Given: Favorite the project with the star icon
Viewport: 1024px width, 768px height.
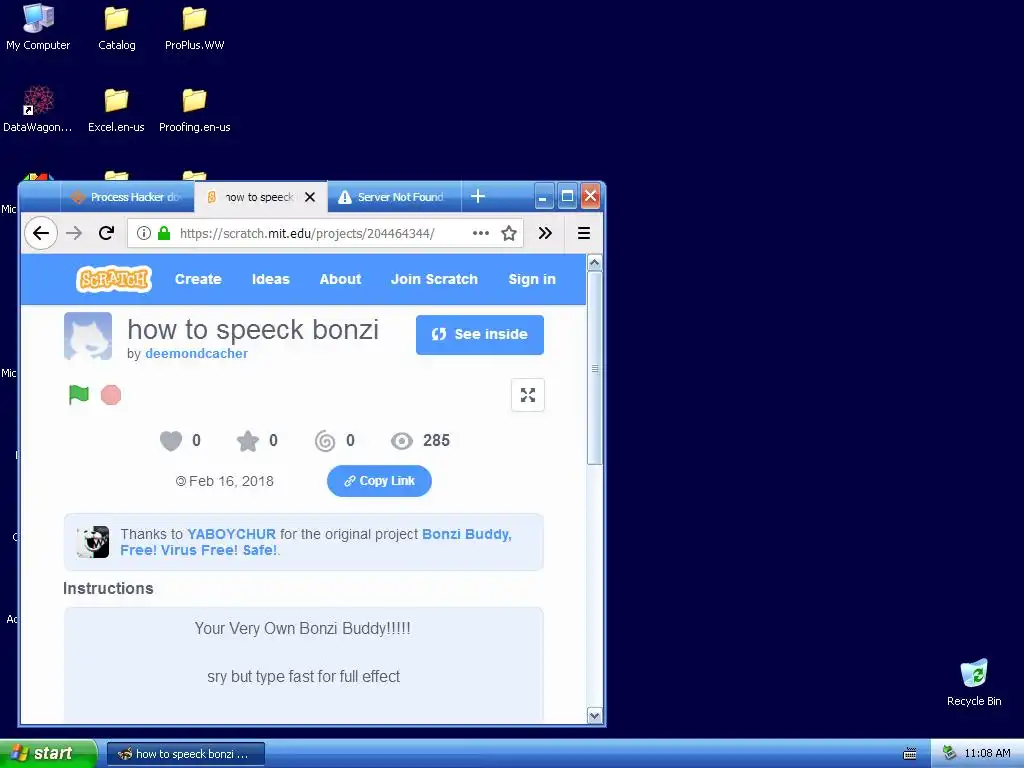Looking at the screenshot, I should pos(248,441).
